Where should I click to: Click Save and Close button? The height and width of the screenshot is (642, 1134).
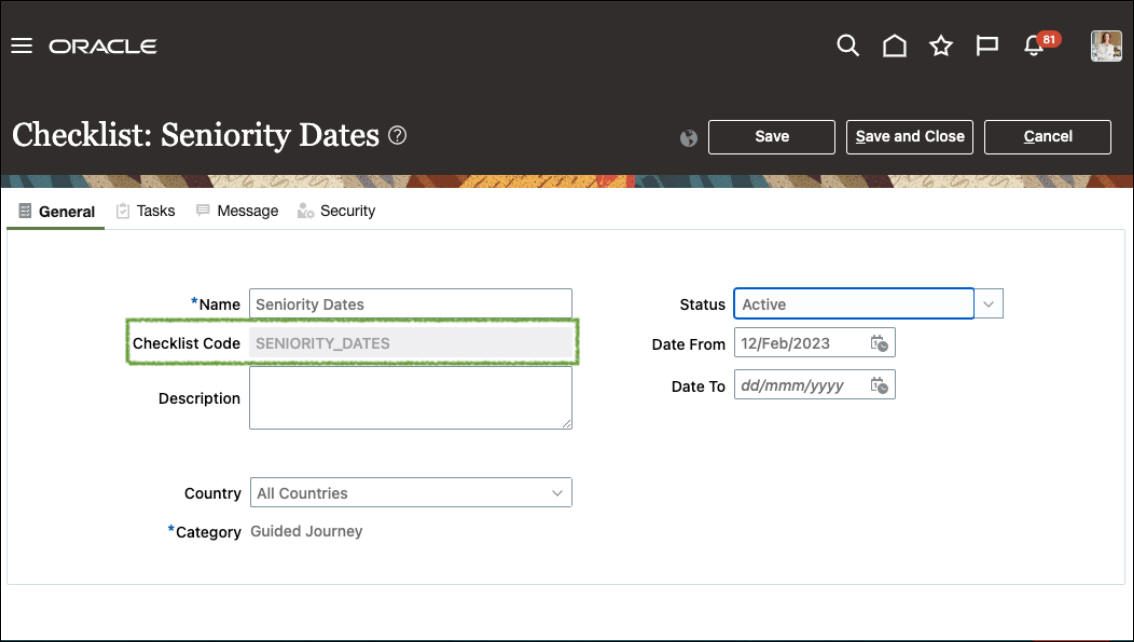tap(909, 137)
